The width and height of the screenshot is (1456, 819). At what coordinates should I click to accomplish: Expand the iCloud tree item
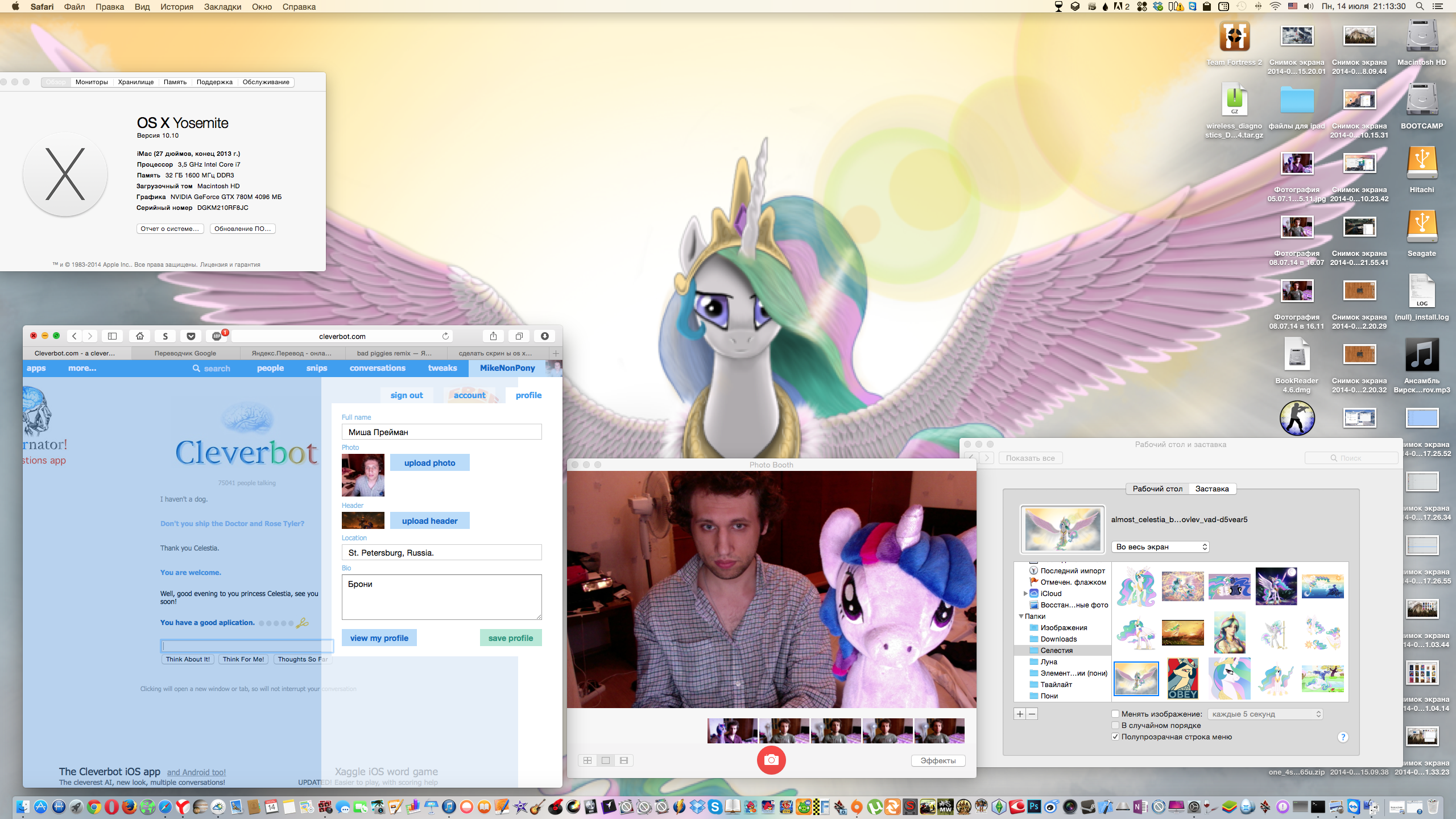tap(1025, 593)
